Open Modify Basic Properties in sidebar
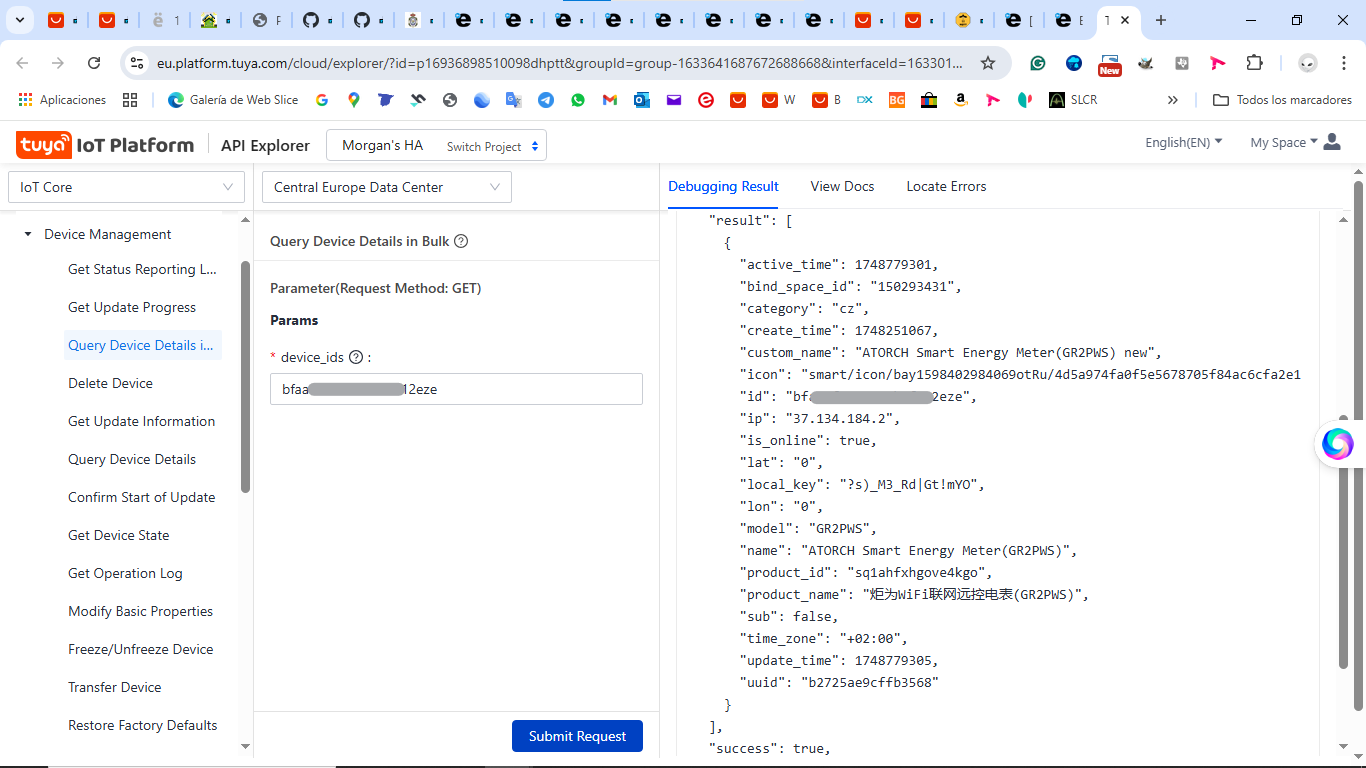This screenshot has width=1366, height=768. pos(140,611)
